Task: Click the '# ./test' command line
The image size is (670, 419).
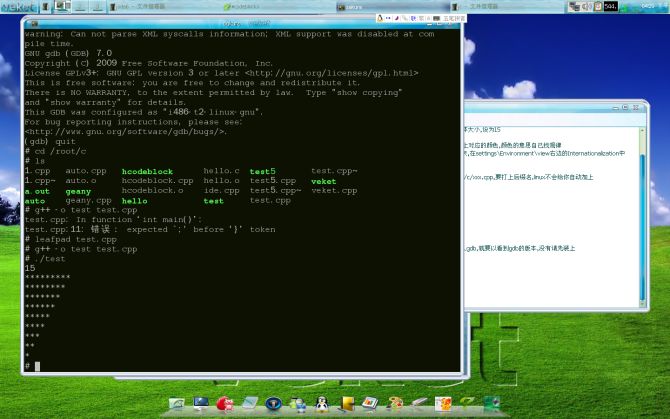Action: 45,258
